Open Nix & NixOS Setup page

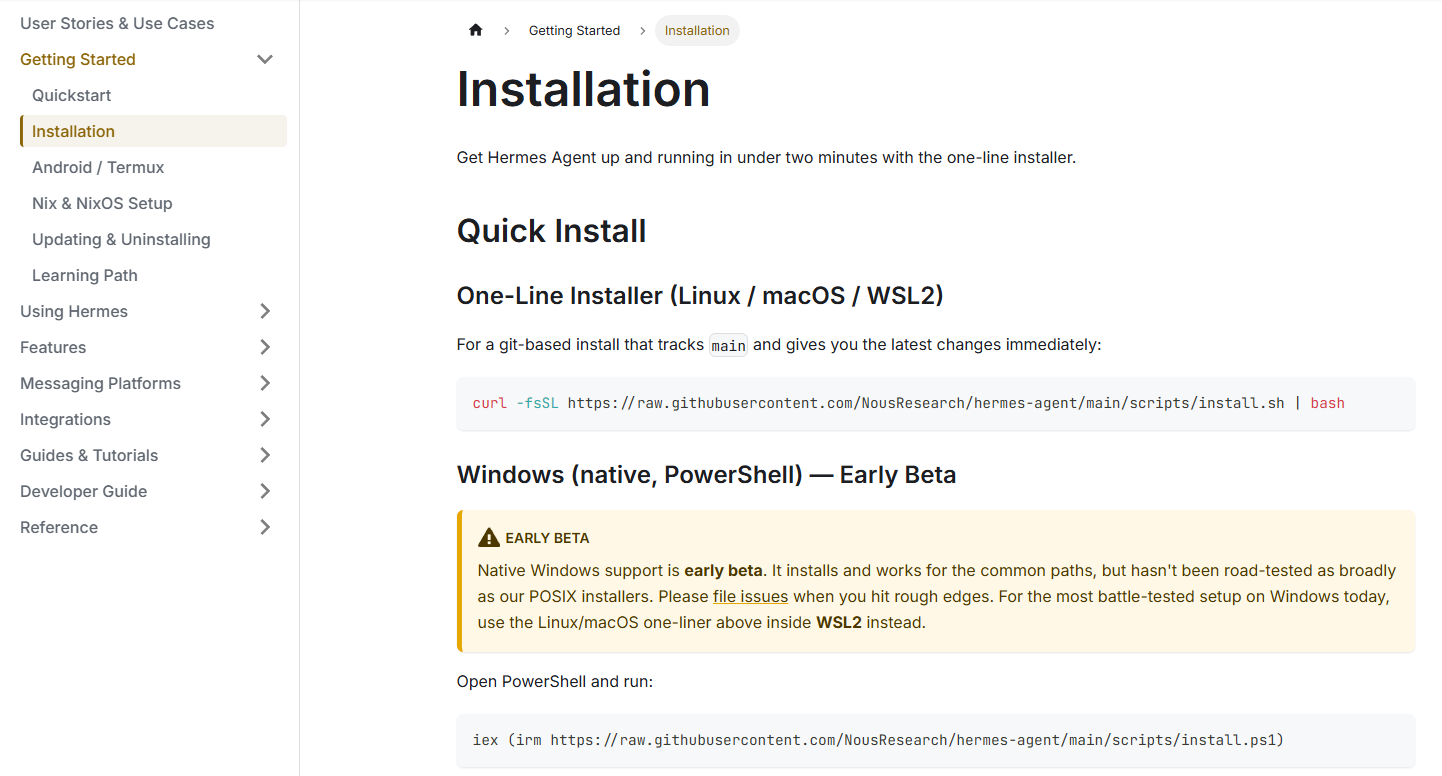(102, 203)
